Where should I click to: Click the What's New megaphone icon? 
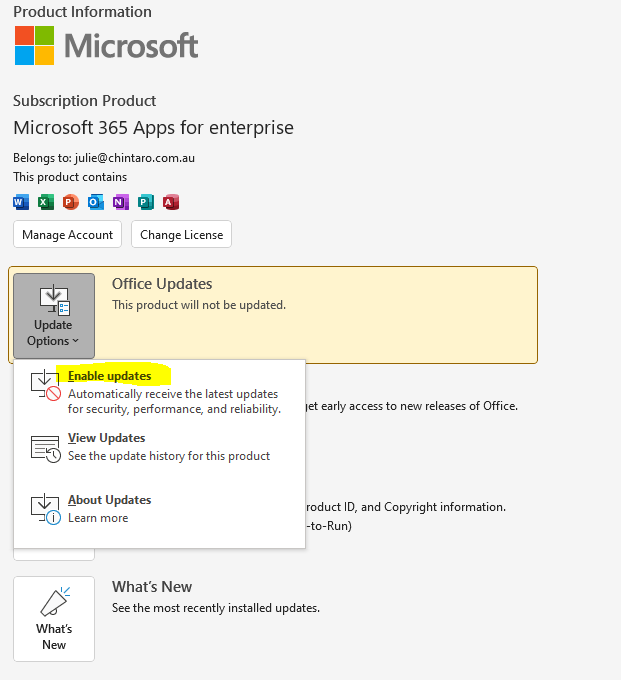click(x=55, y=602)
